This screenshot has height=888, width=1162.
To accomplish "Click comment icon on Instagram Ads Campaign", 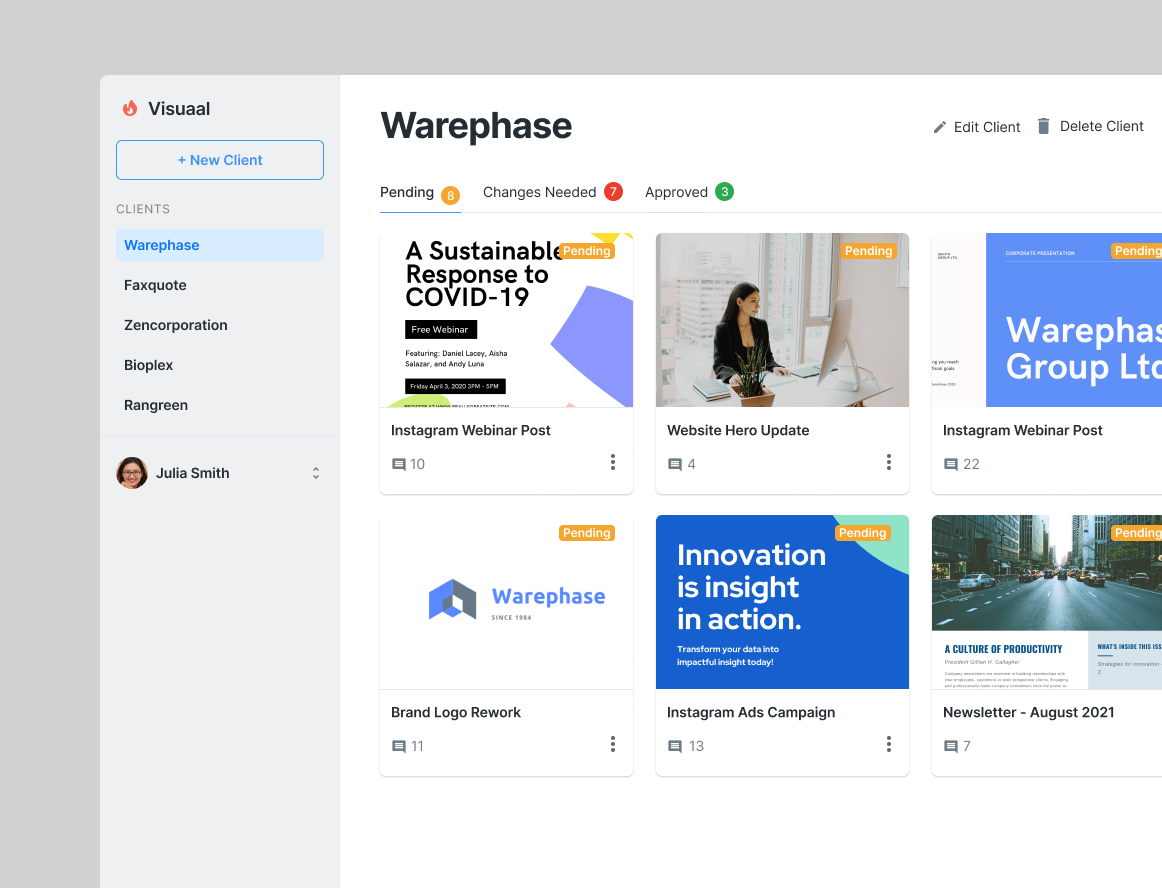I will 675,747.
